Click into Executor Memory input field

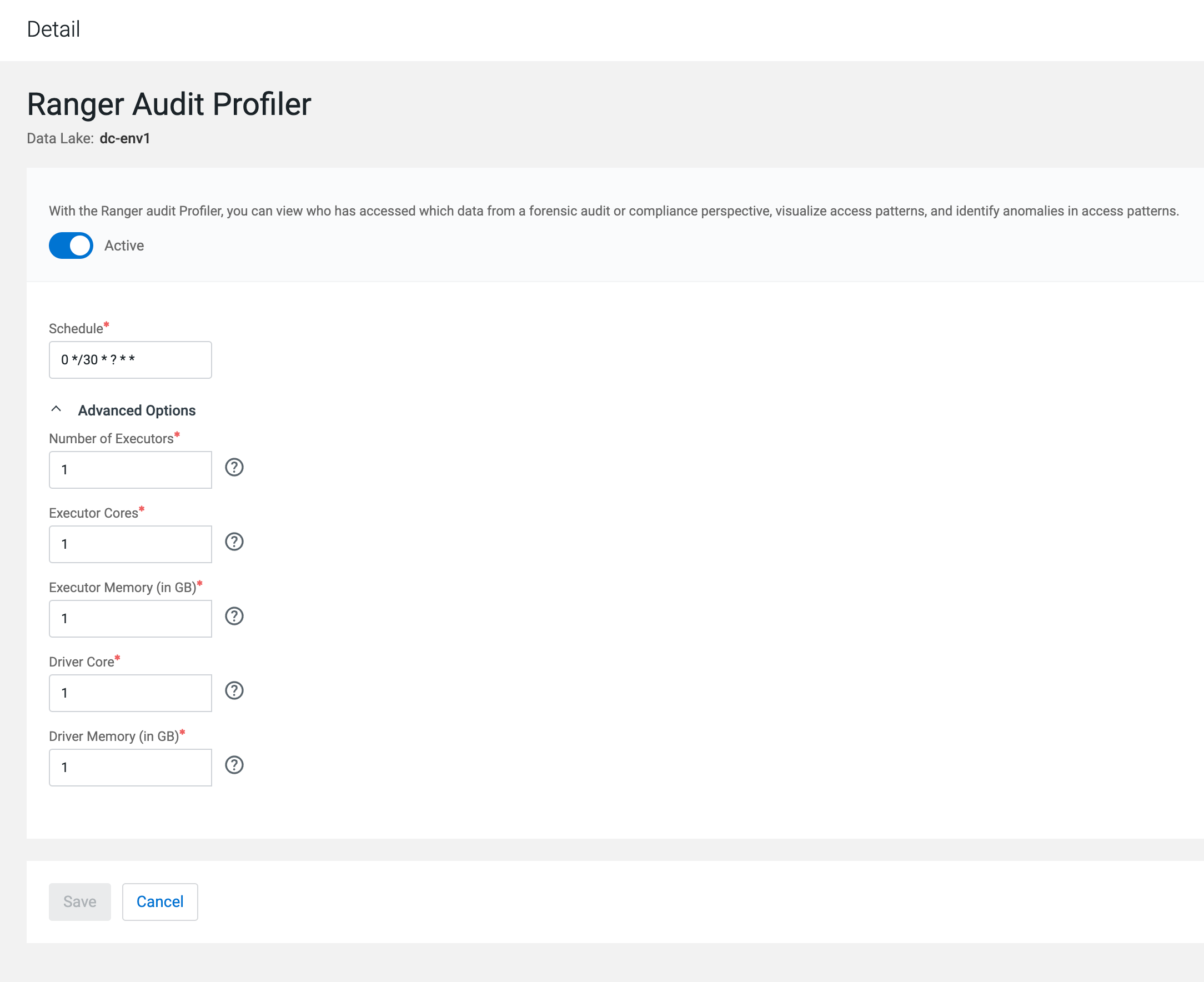[130, 619]
